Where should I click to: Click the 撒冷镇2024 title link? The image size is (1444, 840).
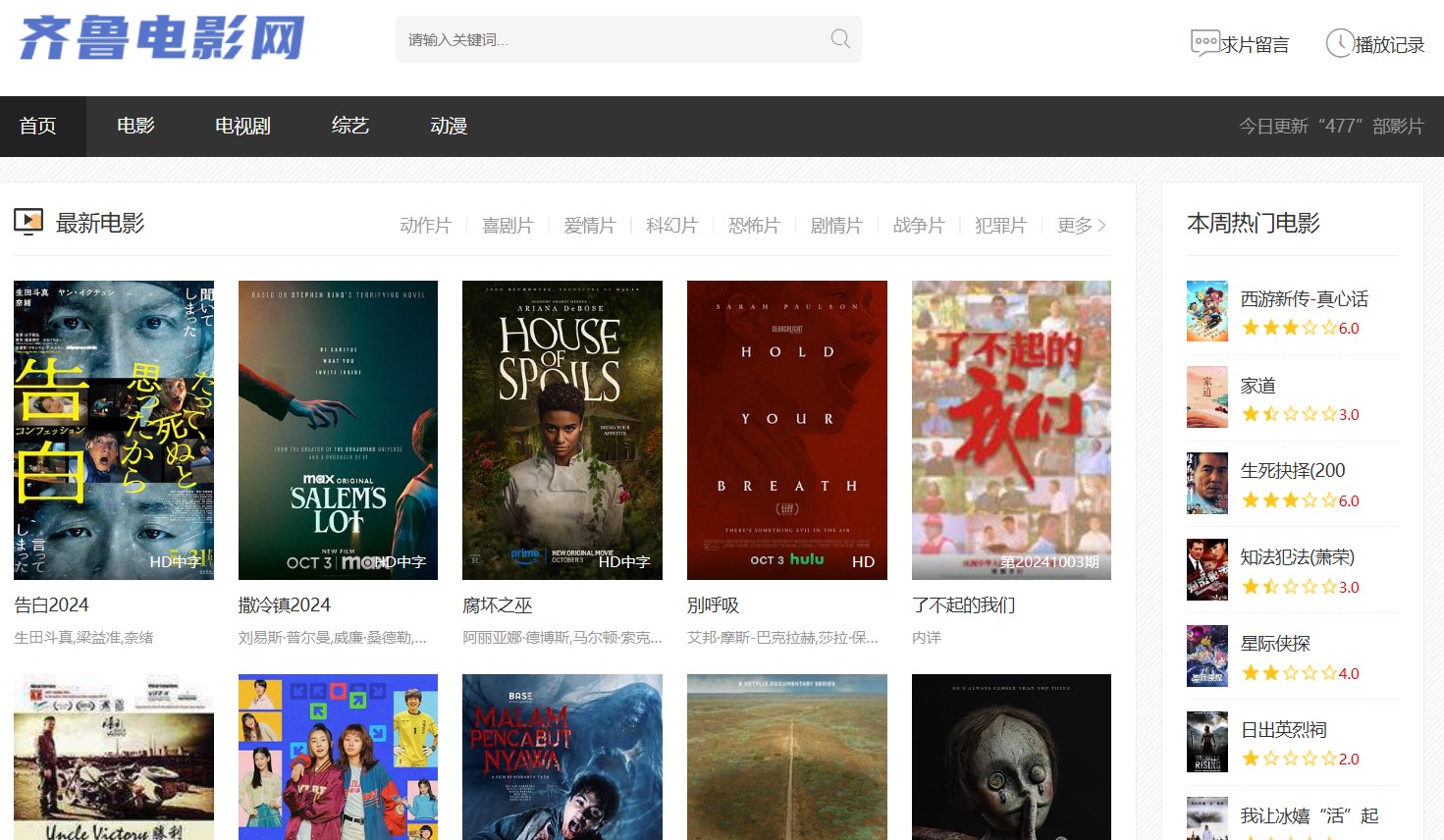[285, 605]
